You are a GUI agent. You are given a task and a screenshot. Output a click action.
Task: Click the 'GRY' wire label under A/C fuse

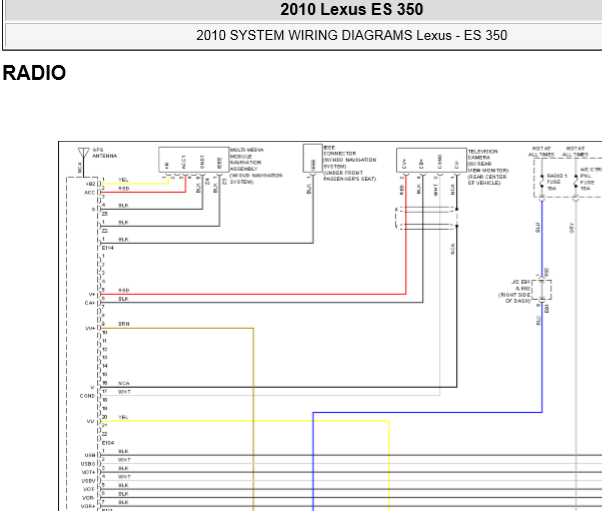(x=571, y=228)
